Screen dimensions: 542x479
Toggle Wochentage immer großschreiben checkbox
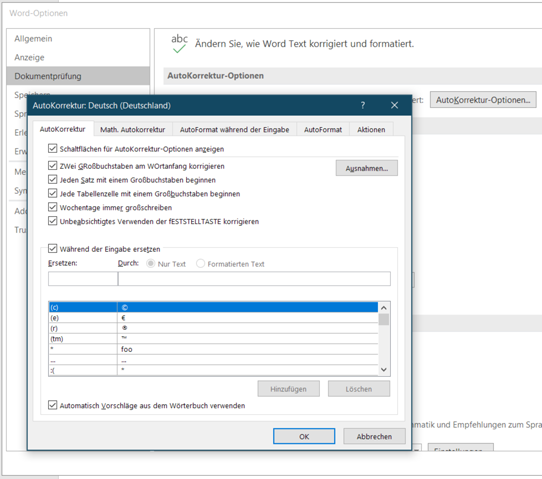(53, 207)
